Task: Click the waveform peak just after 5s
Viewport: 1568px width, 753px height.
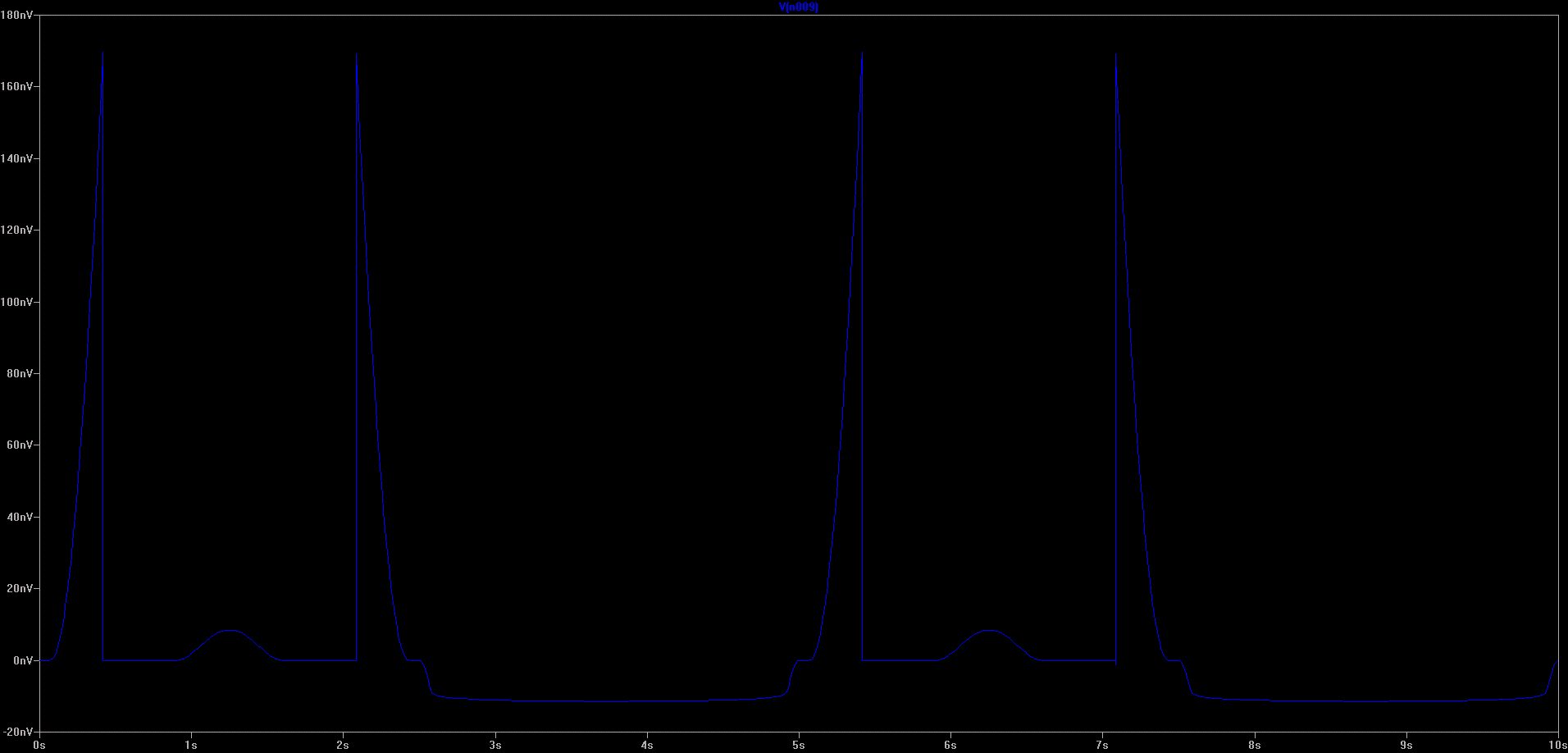Action: 862,53
